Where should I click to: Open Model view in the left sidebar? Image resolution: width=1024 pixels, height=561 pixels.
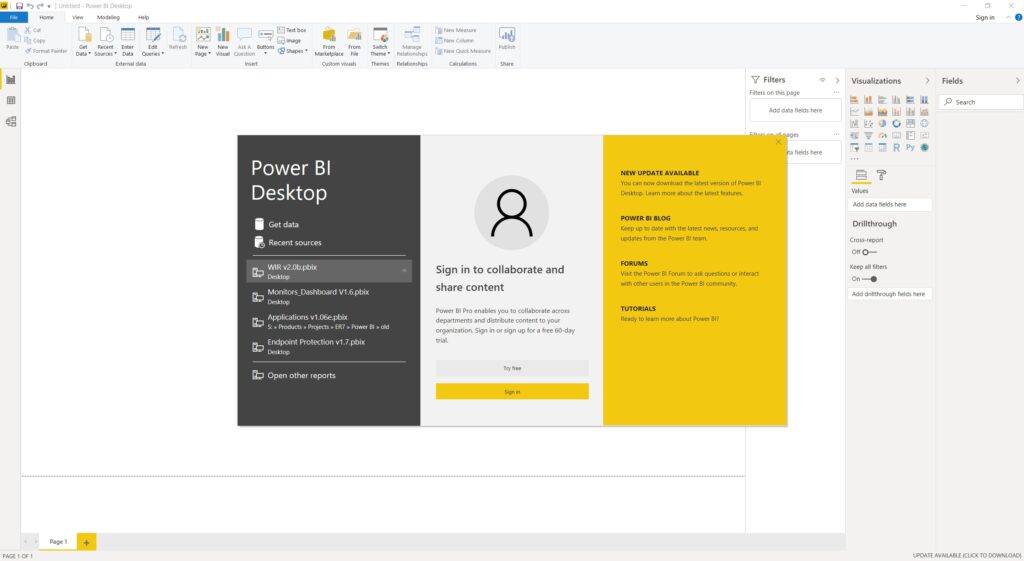pyautogui.click(x=11, y=122)
